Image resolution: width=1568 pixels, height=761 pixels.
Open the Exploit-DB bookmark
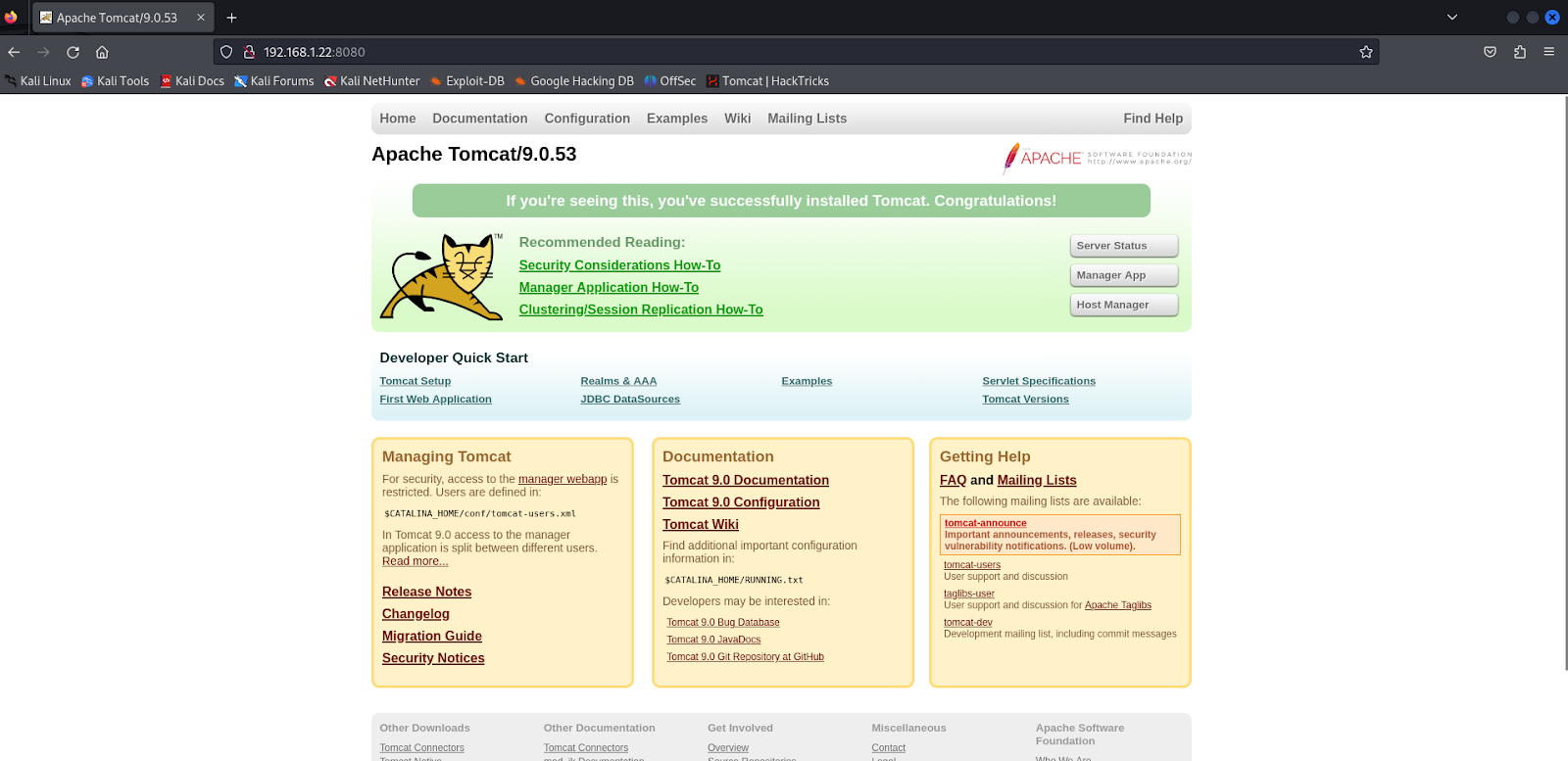click(467, 81)
